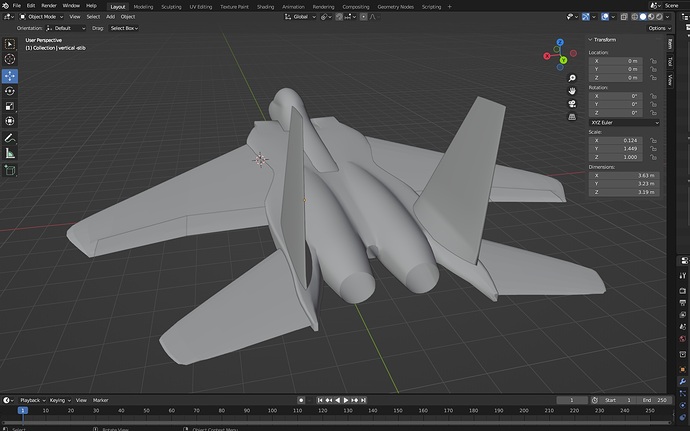Image resolution: width=690 pixels, height=431 pixels.
Task: Jump to next keyframe
Action: click(355, 400)
